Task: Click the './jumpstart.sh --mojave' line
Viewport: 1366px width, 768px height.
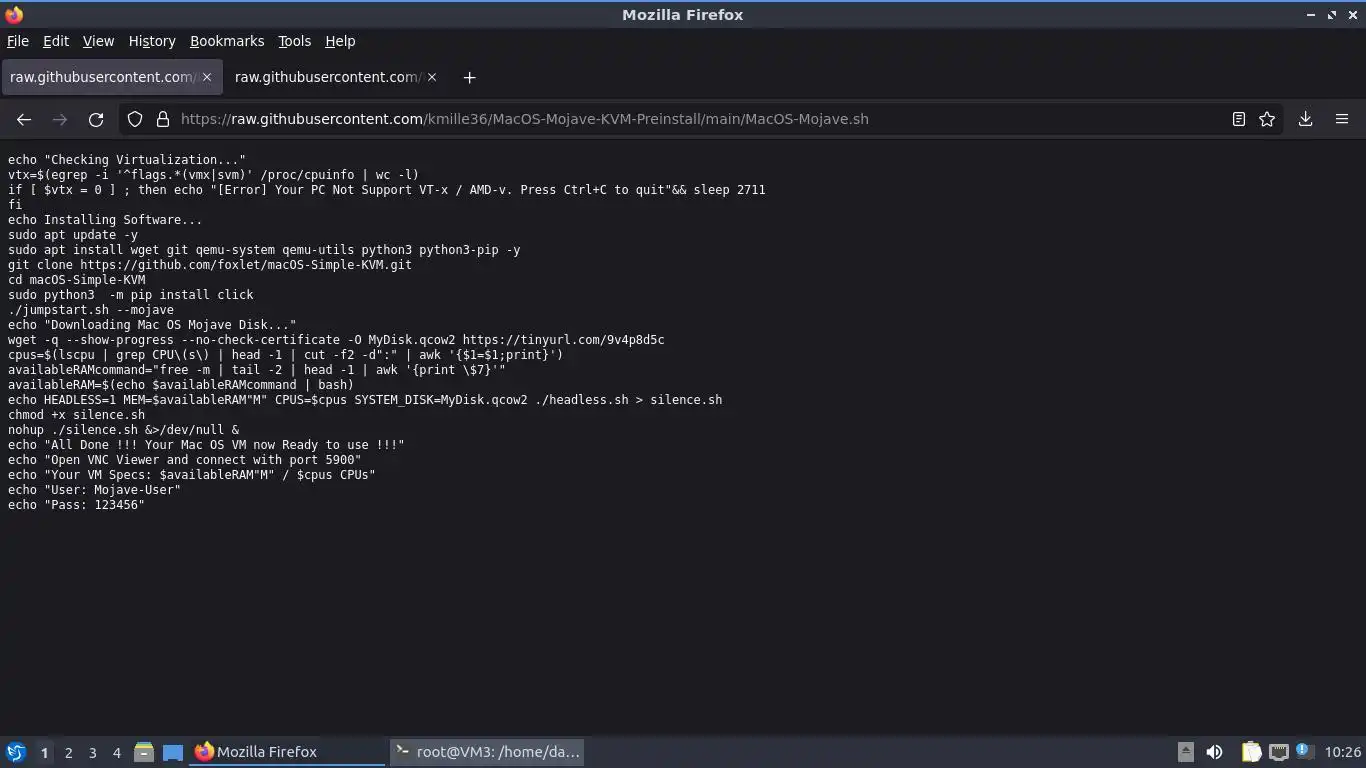Action: [x=91, y=310]
